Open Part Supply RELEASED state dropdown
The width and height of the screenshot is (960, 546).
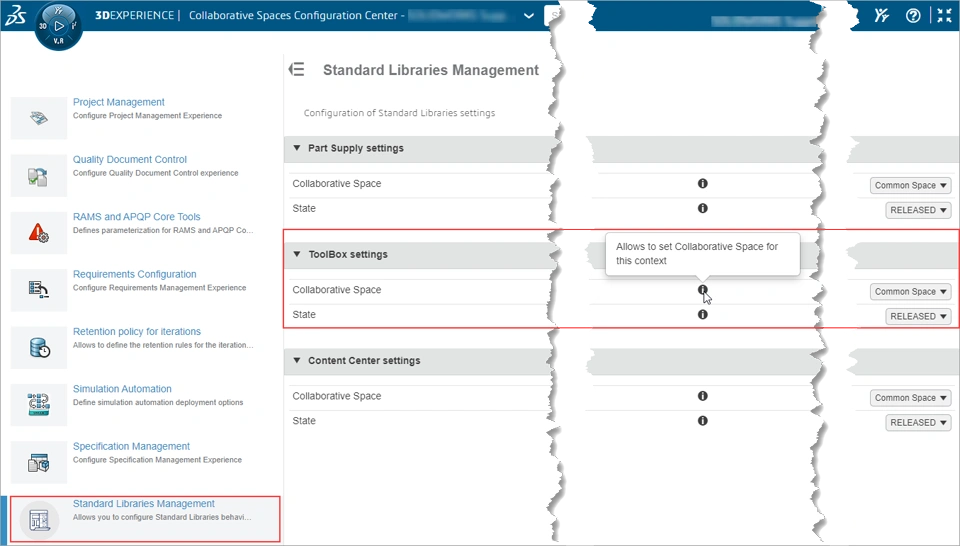point(918,210)
